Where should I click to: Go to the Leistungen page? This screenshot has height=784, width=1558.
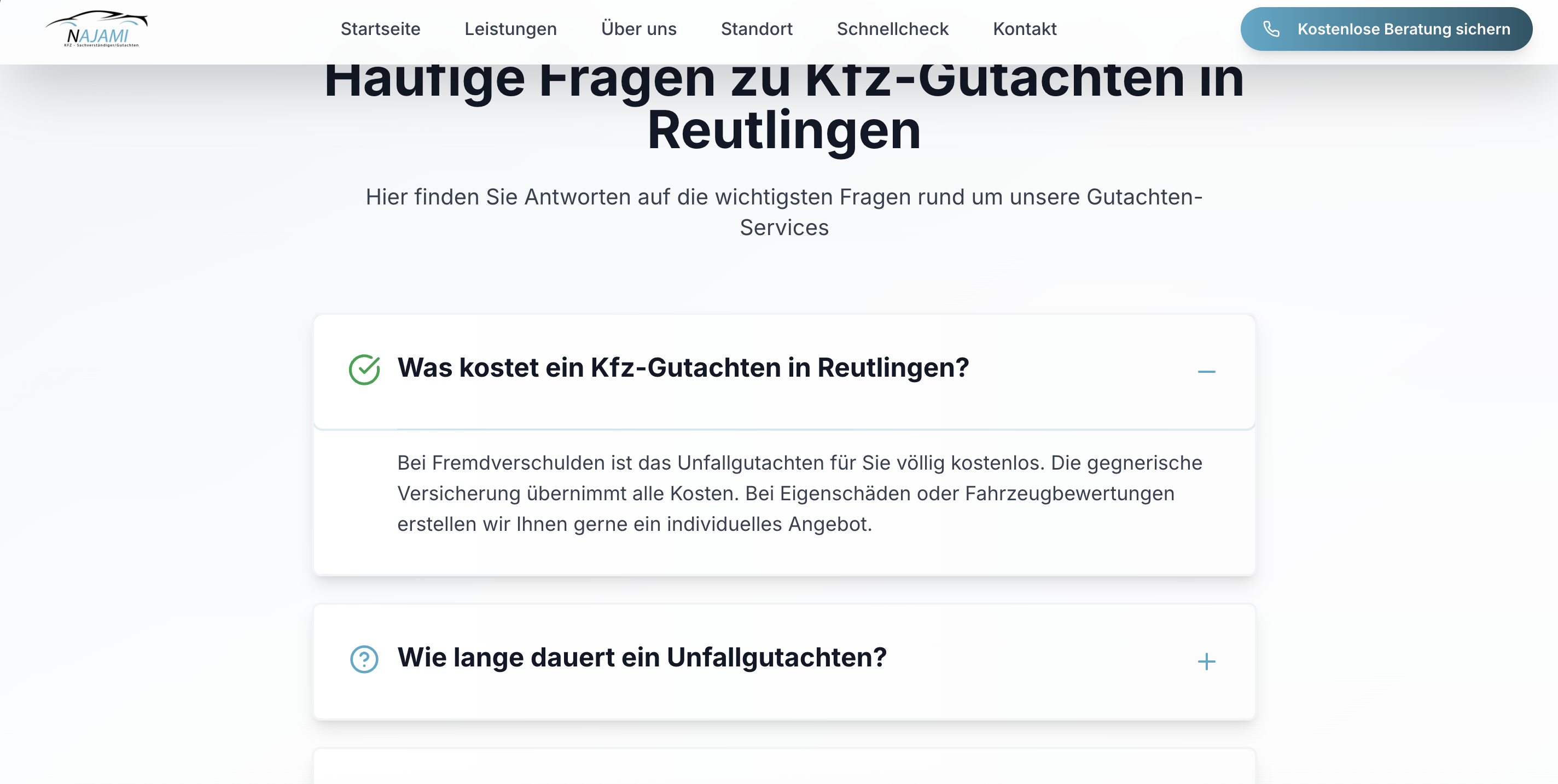(510, 28)
